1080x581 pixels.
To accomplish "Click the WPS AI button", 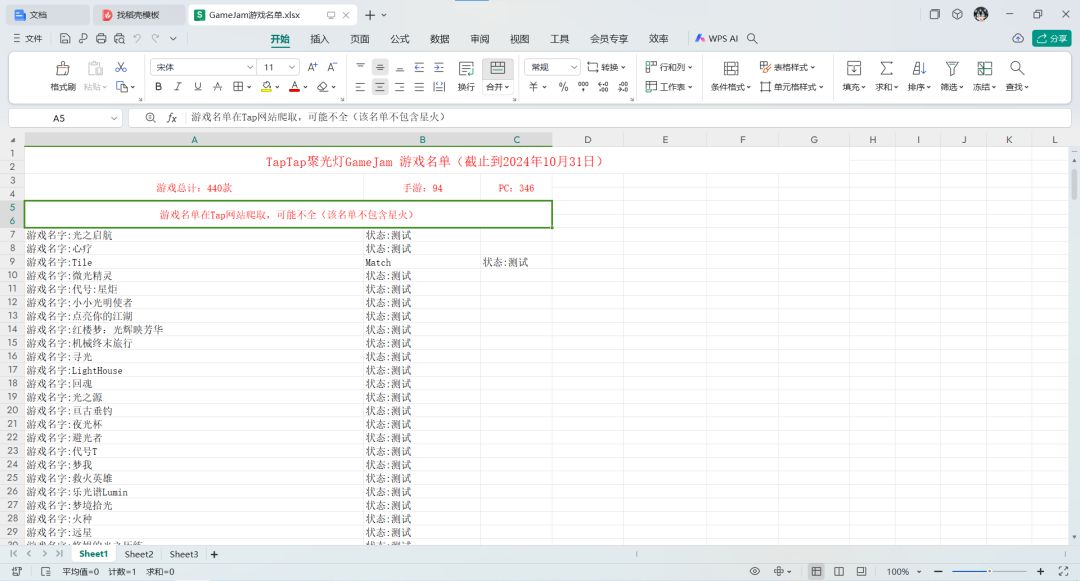I will [x=716, y=39].
